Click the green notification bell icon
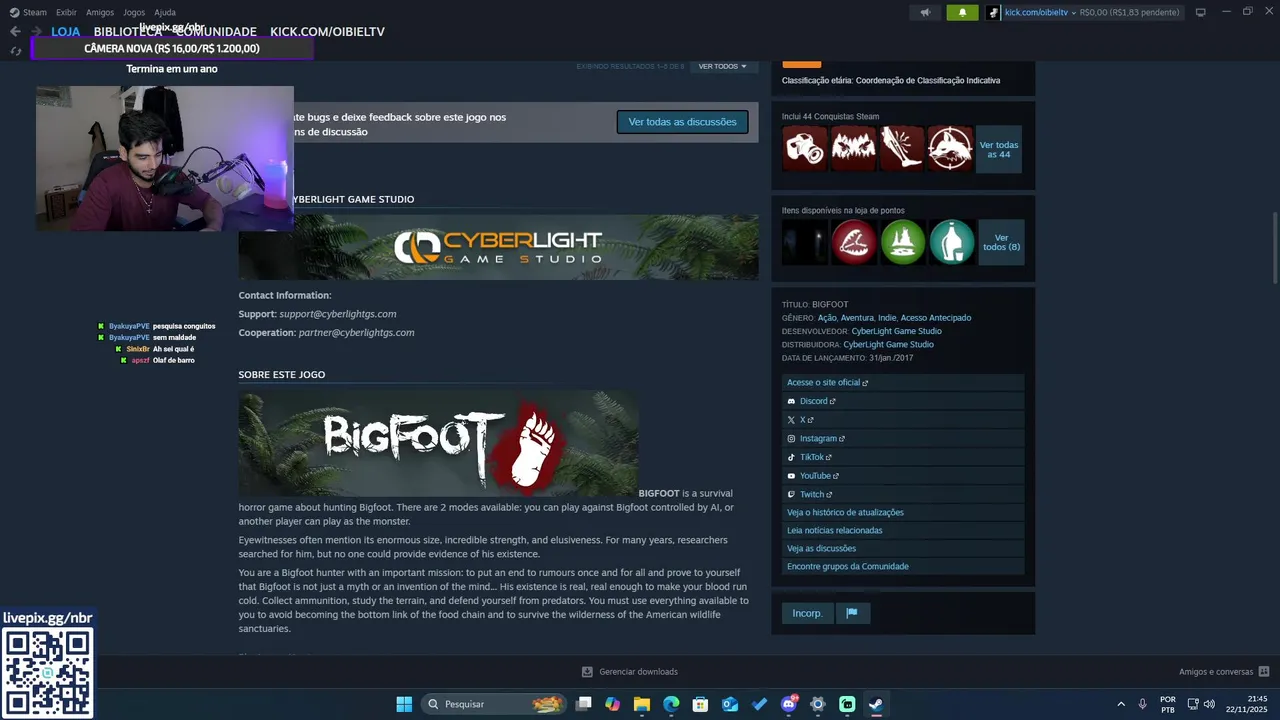Screen dimensions: 1280x720 click(962, 12)
